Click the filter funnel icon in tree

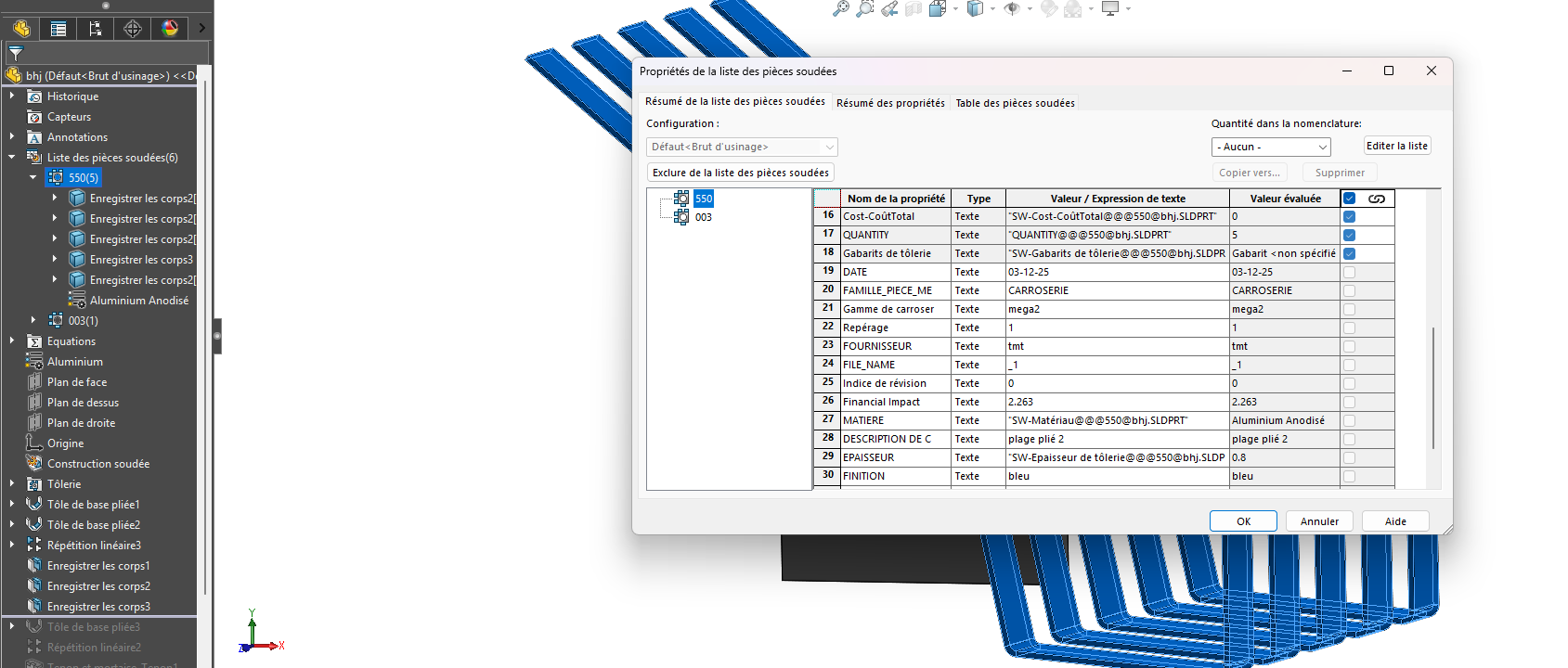click(x=16, y=54)
